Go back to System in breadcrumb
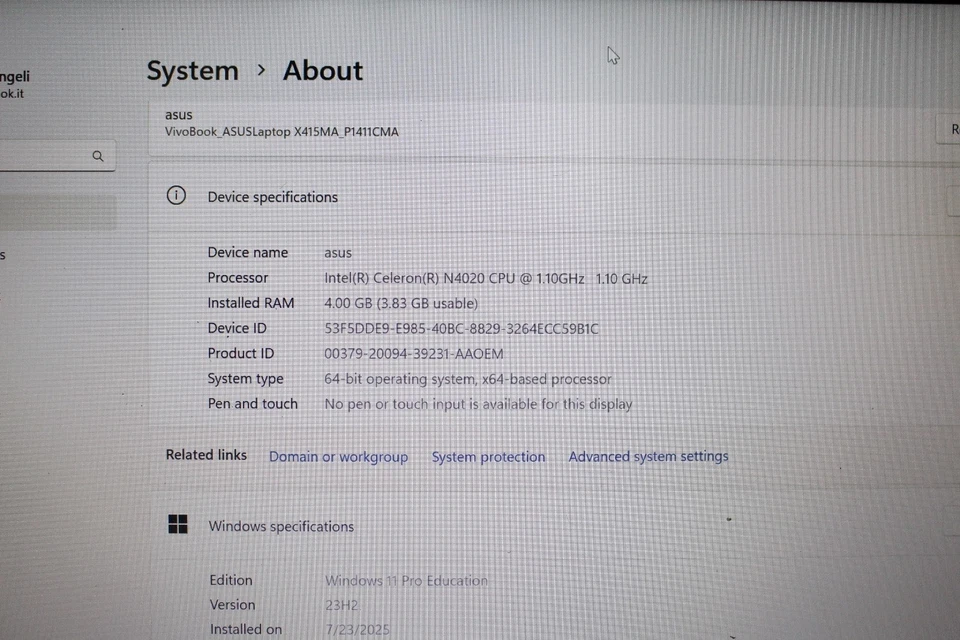 coord(192,71)
